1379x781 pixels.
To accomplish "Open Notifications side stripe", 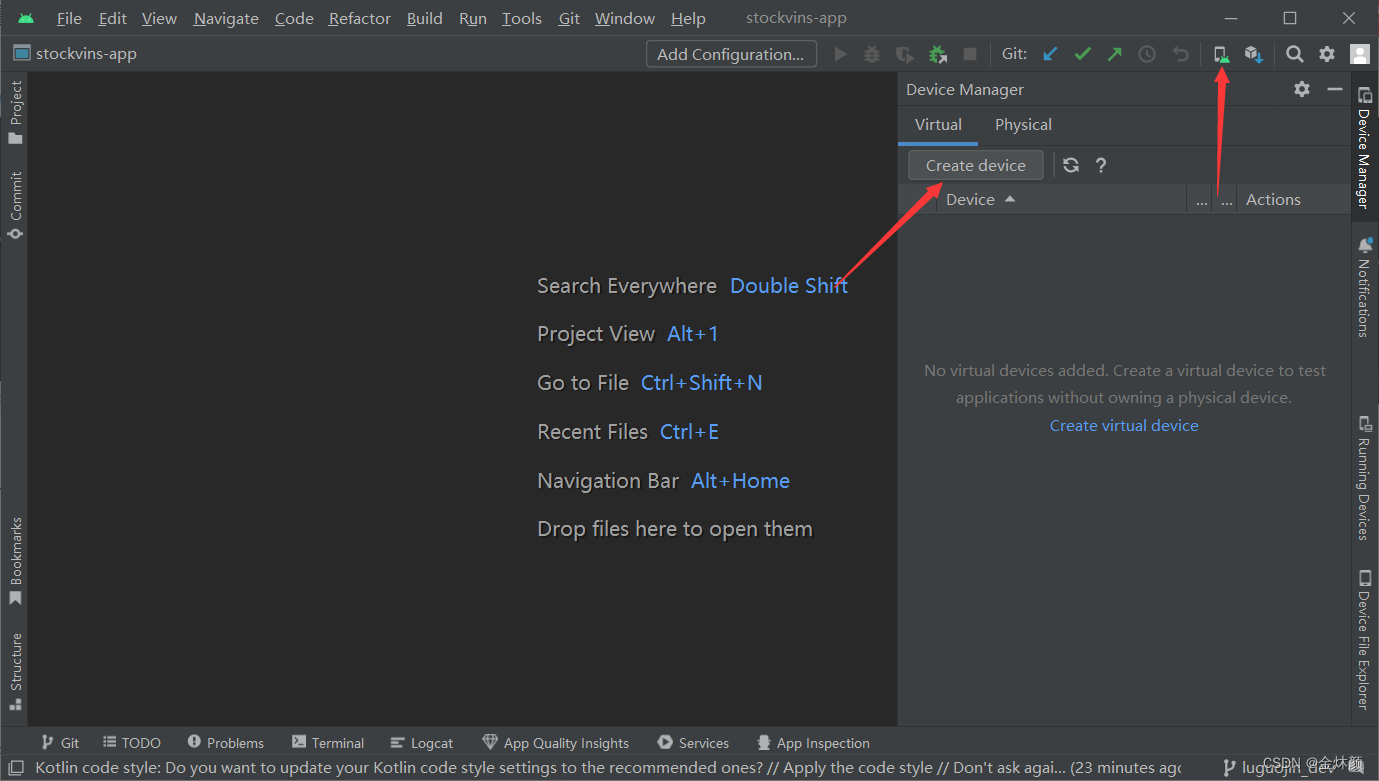I will [x=1364, y=288].
